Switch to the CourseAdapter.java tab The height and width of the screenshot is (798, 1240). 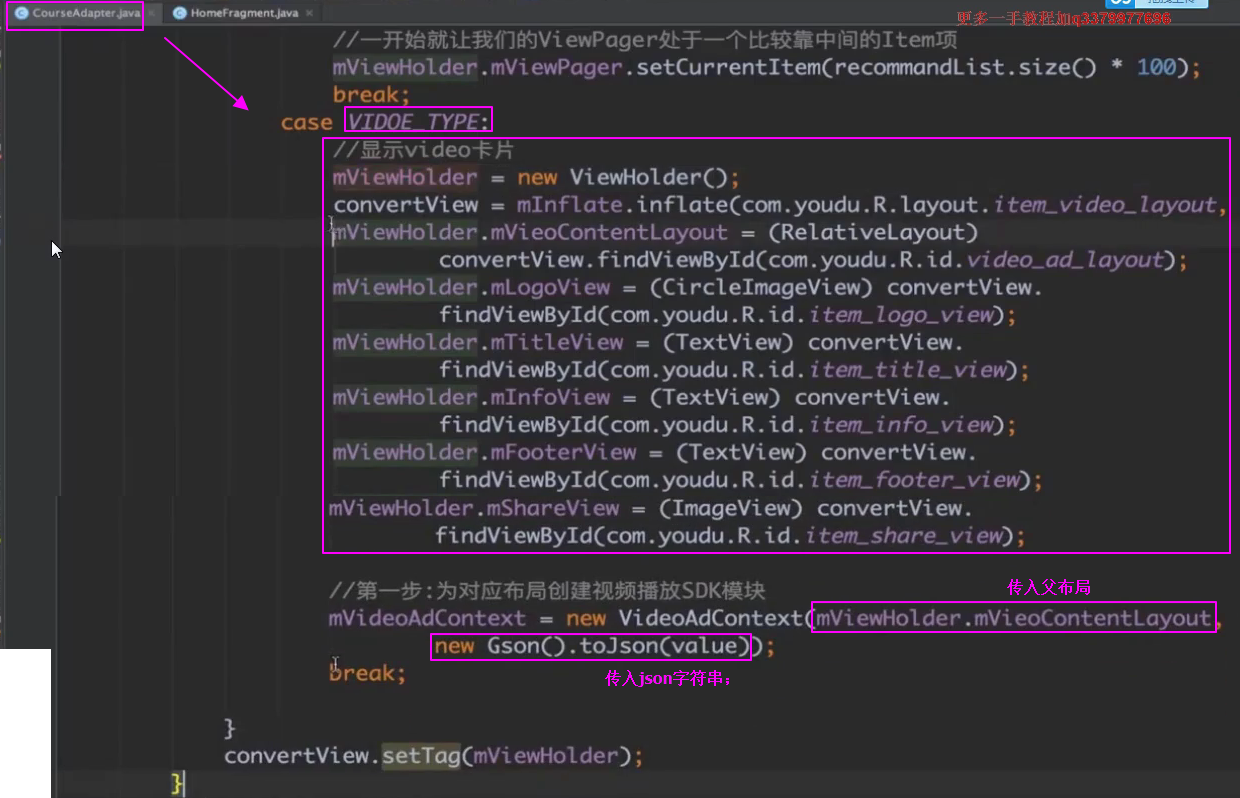coord(85,14)
